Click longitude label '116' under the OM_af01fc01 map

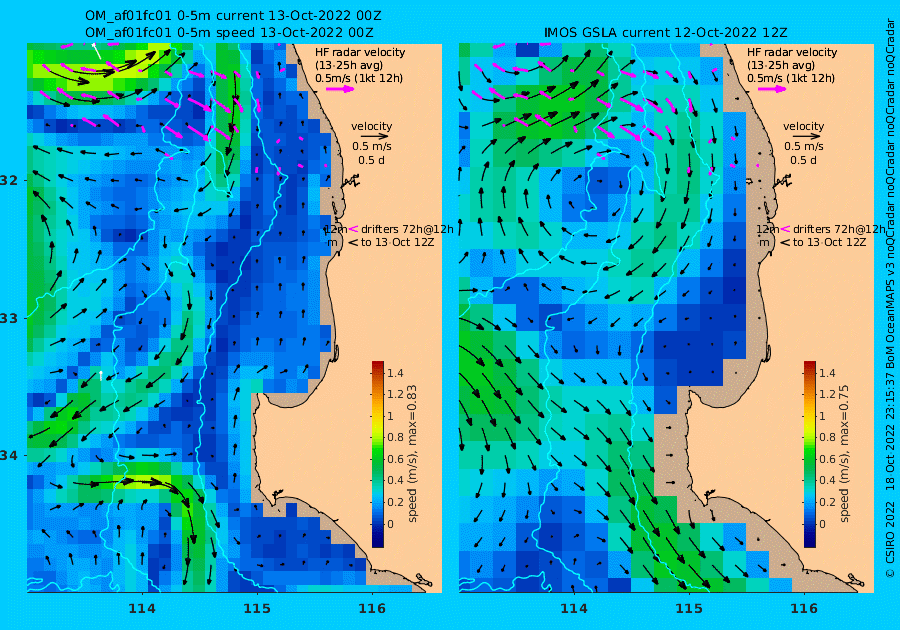(372, 608)
